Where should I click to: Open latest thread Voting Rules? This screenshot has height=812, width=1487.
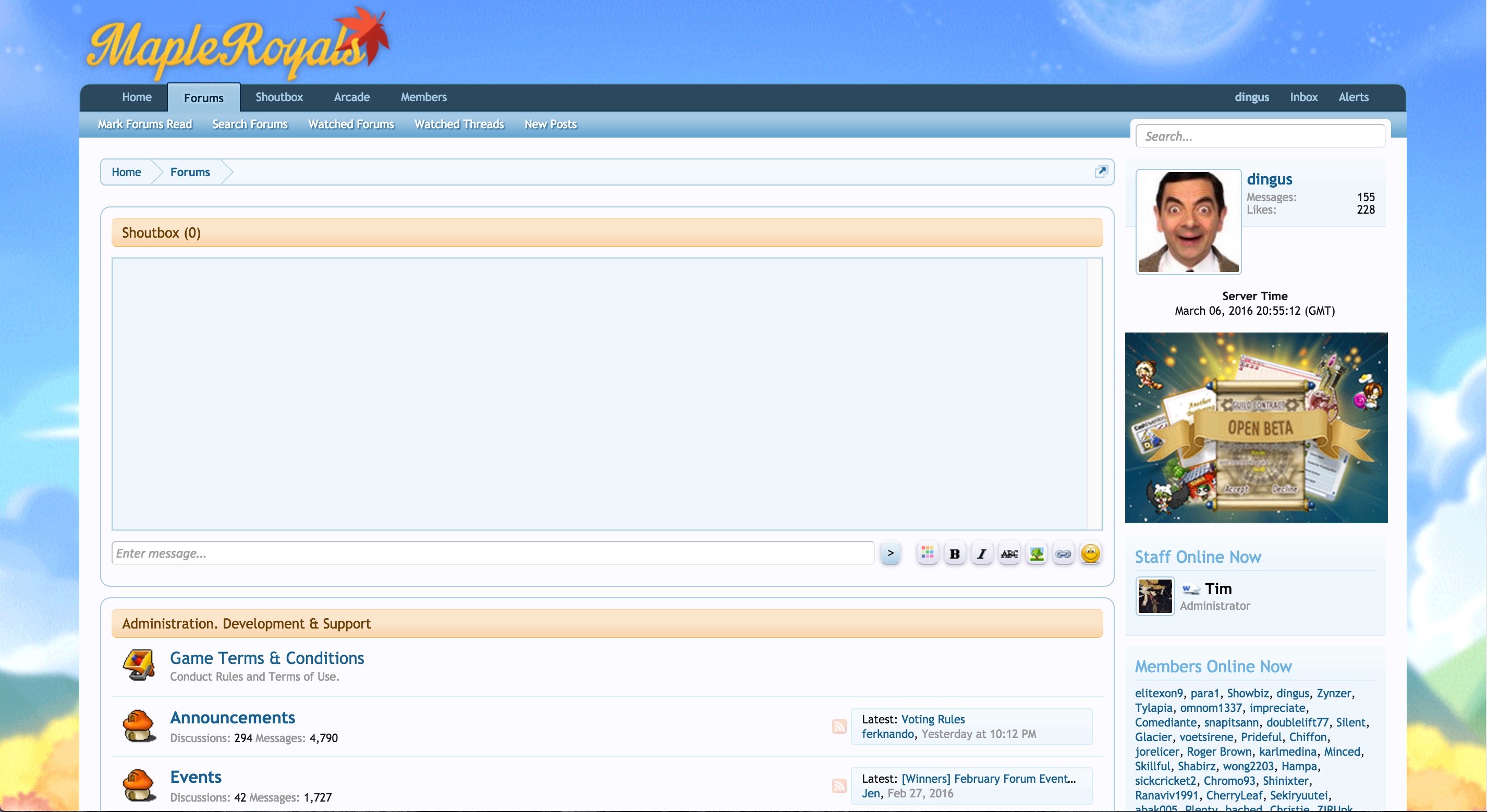[933, 719]
